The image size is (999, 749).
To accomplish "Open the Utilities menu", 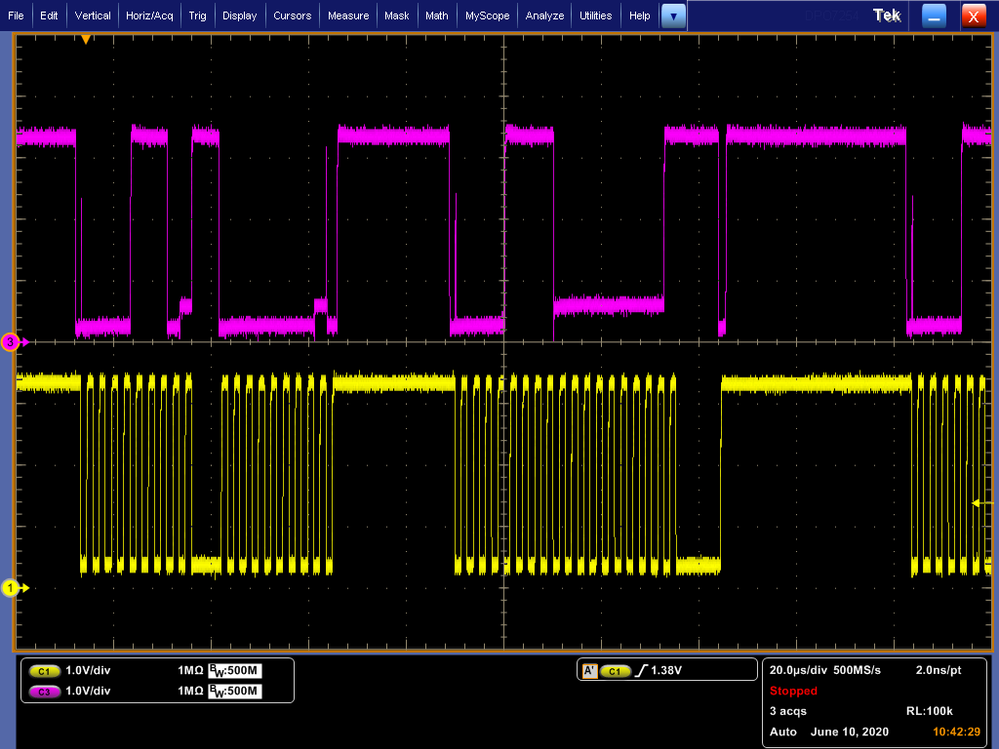I will 595,15.
